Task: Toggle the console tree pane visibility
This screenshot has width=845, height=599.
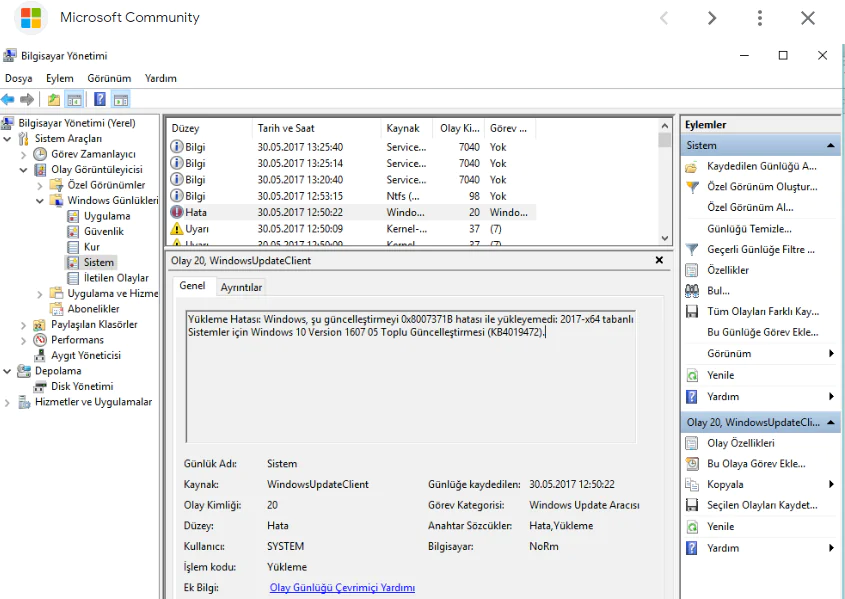Action: [74, 99]
